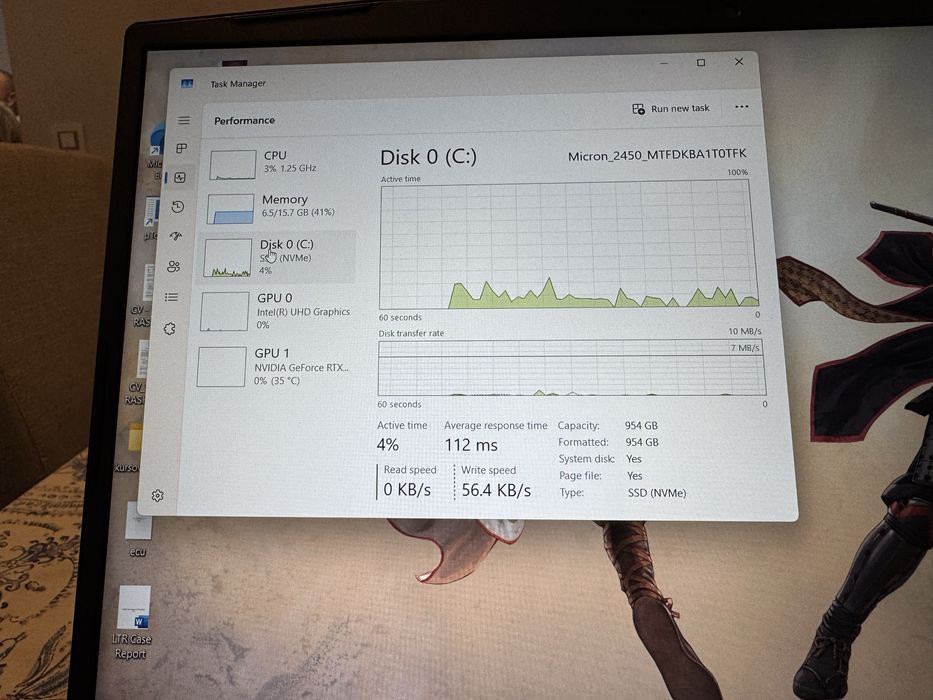Open the Startup apps page icon
This screenshot has width=933, height=700.
point(176,236)
